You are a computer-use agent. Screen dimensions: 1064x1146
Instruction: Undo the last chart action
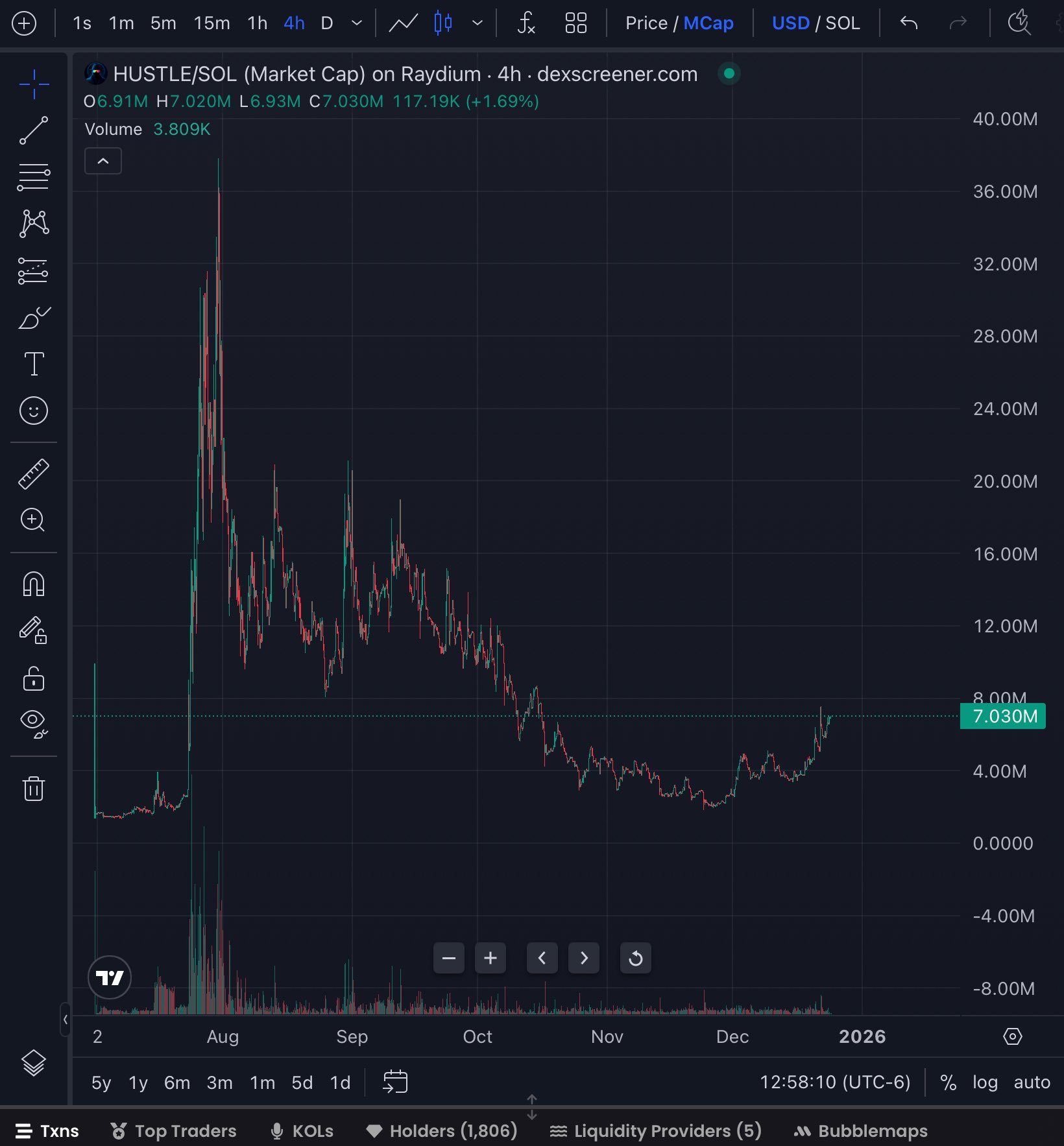pyautogui.click(x=909, y=24)
